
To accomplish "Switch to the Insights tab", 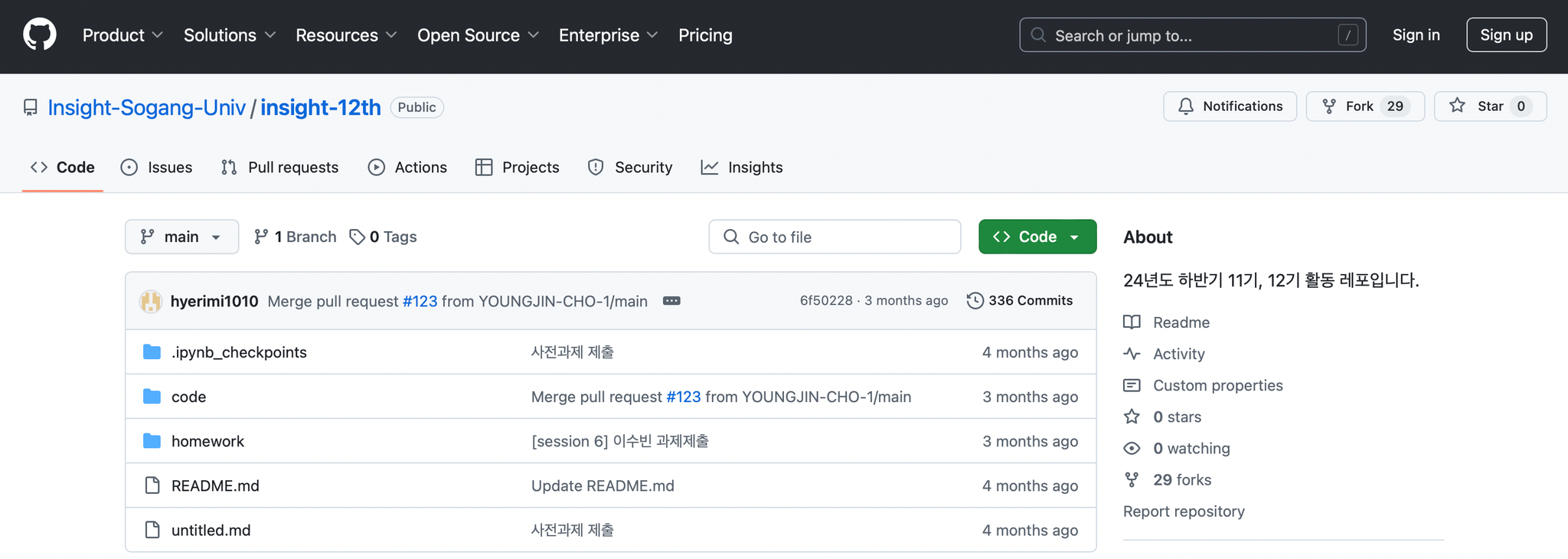I will [742, 167].
